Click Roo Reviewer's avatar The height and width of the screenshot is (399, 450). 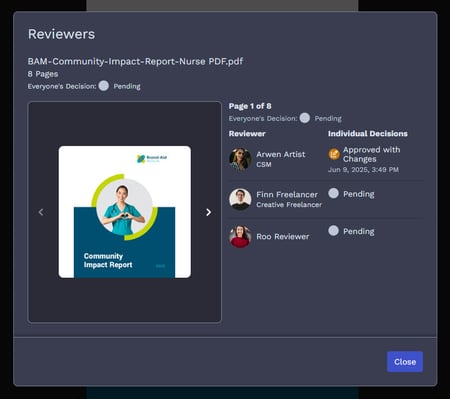(240, 236)
